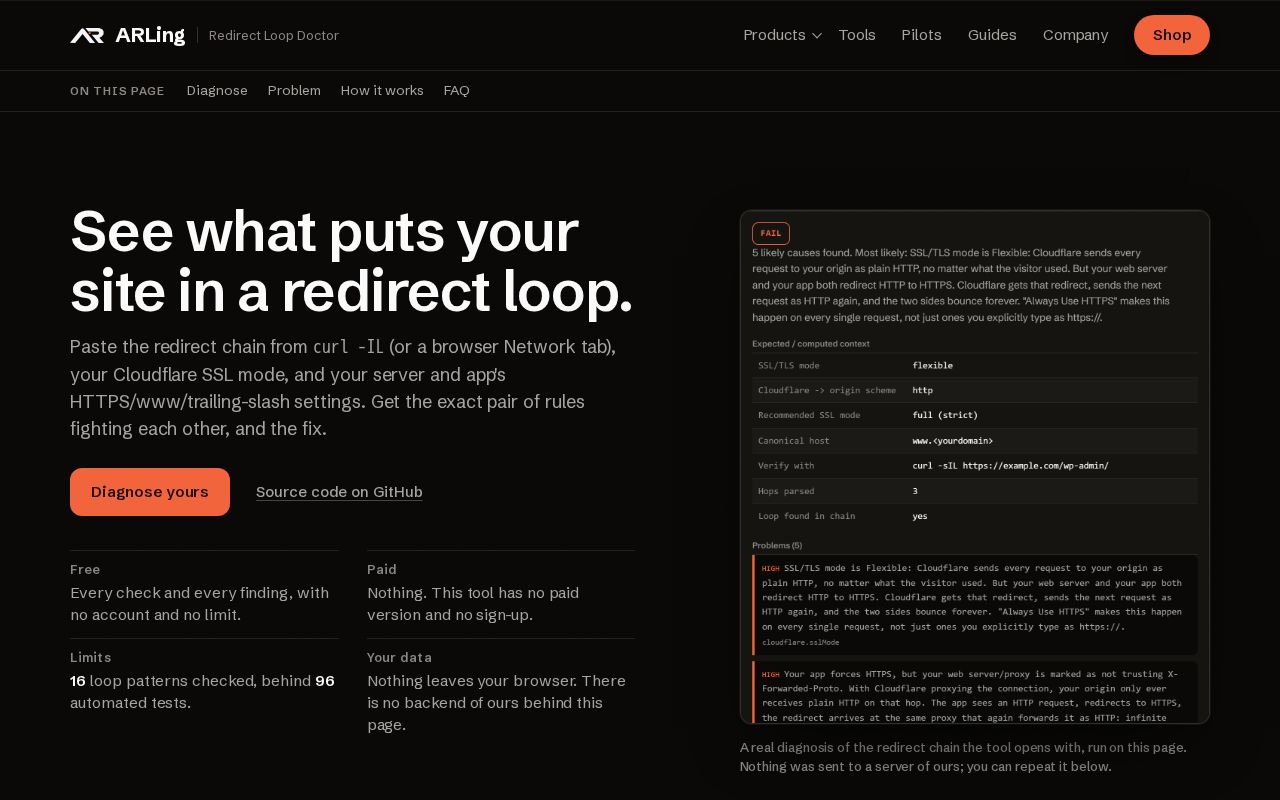Expand the Products dropdown chevron
The image size is (1280, 800).
(x=817, y=36)
